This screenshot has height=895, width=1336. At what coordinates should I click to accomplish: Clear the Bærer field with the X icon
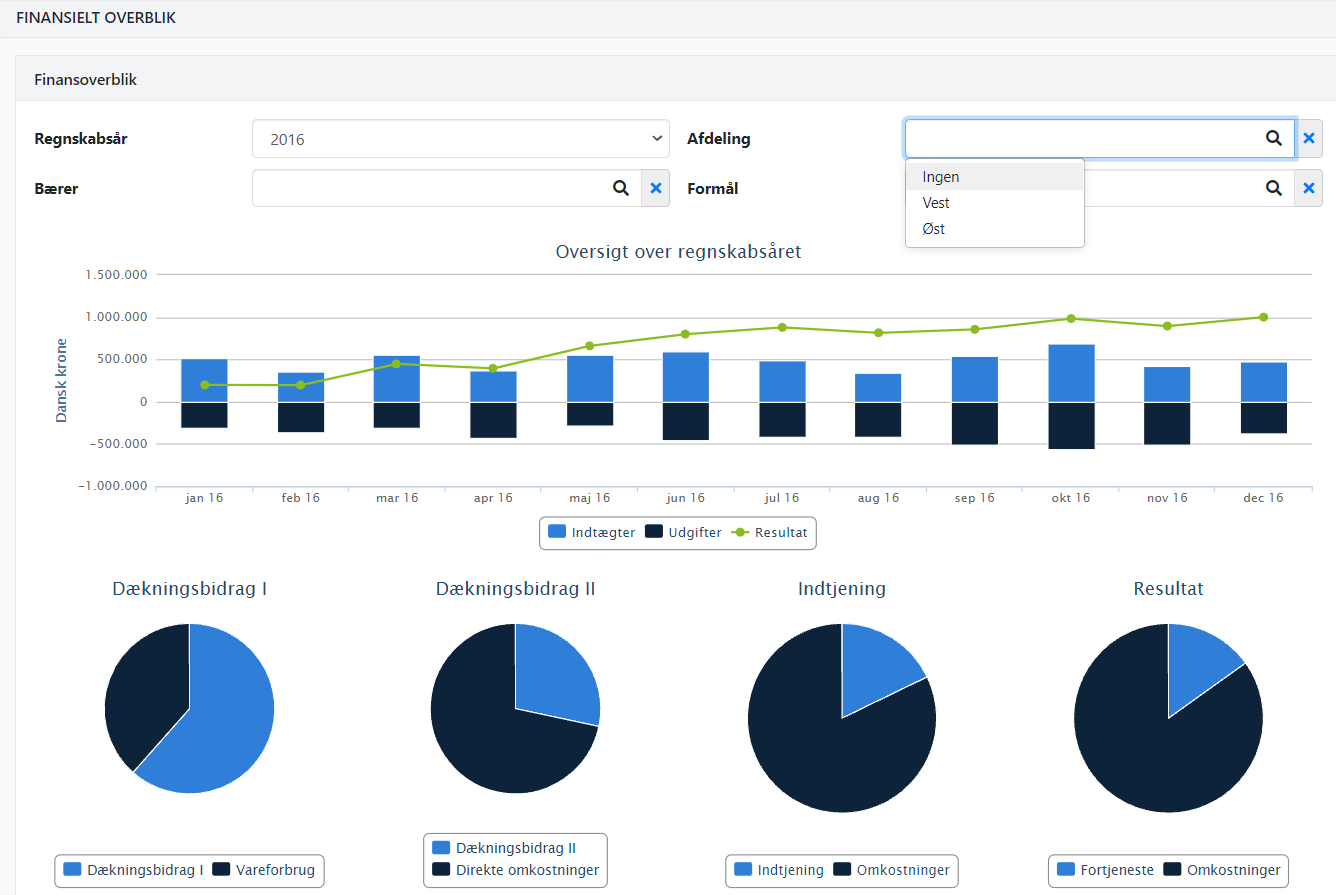pos(656,188)
